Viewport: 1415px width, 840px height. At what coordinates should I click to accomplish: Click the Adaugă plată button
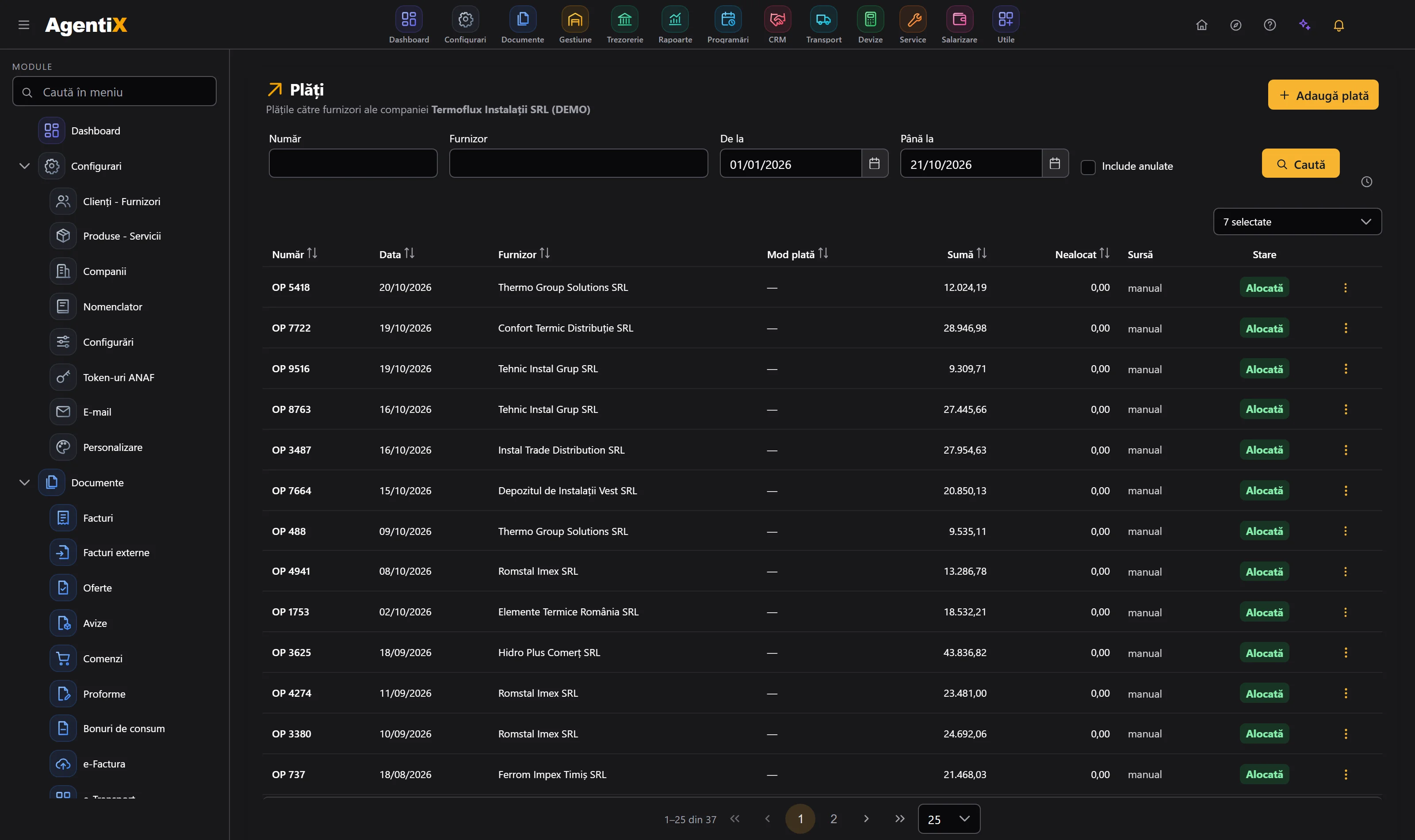pyautogui.click(x=1323, y=95)
